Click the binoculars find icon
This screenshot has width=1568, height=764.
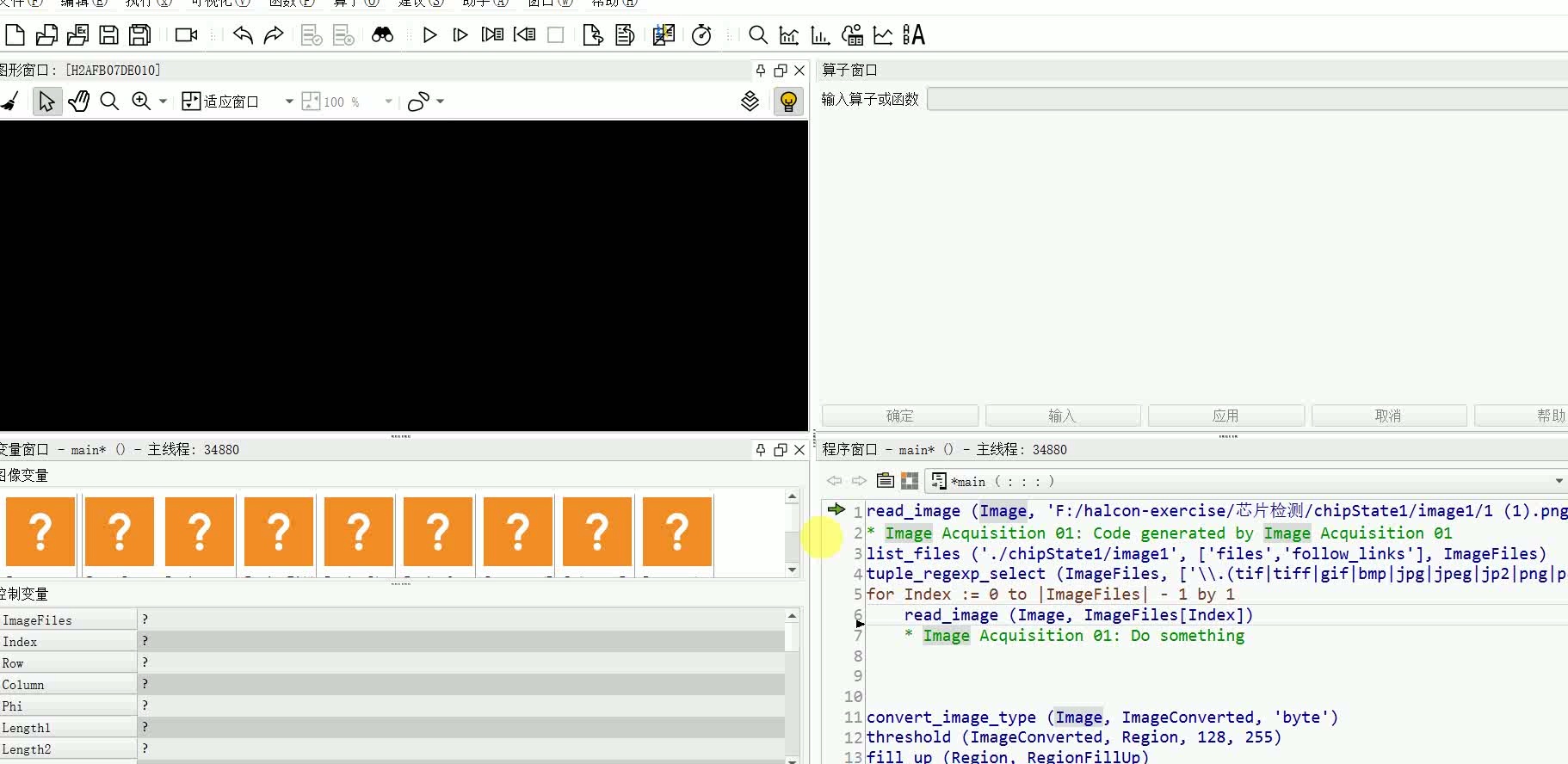click(382, 35)
